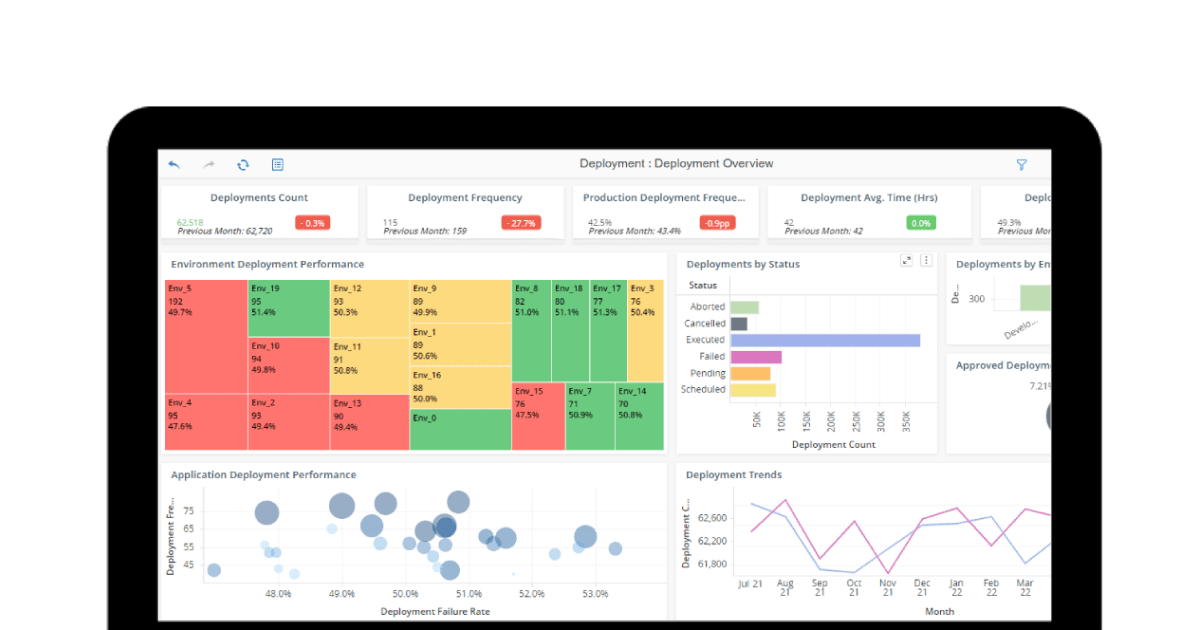The image size is (1200, 630).
Task: Open the Production Deployment Frequency card
Action: coord(665,212)
